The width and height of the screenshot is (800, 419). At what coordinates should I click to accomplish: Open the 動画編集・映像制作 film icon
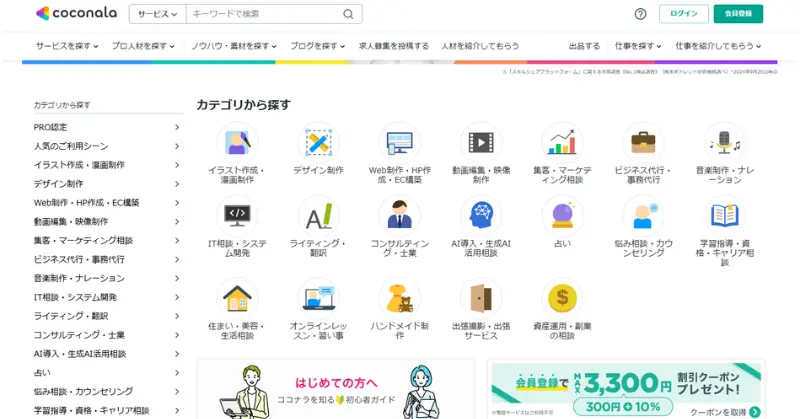click(x=481, y=143)
